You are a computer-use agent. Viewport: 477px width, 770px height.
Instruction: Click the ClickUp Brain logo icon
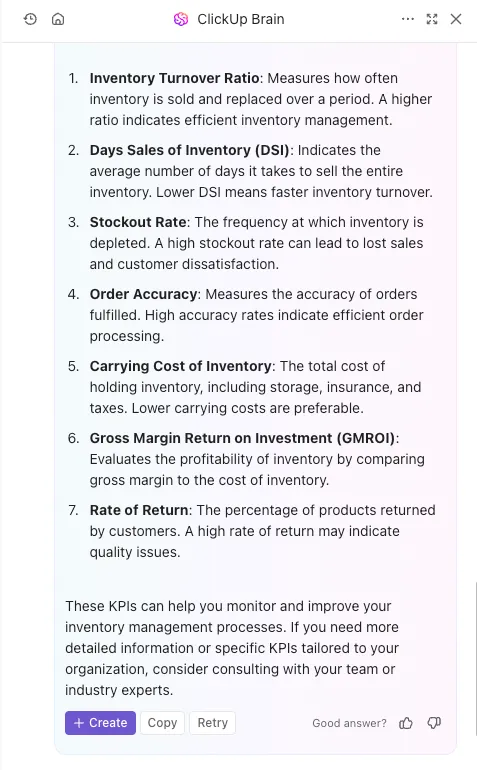click(181, 19)
